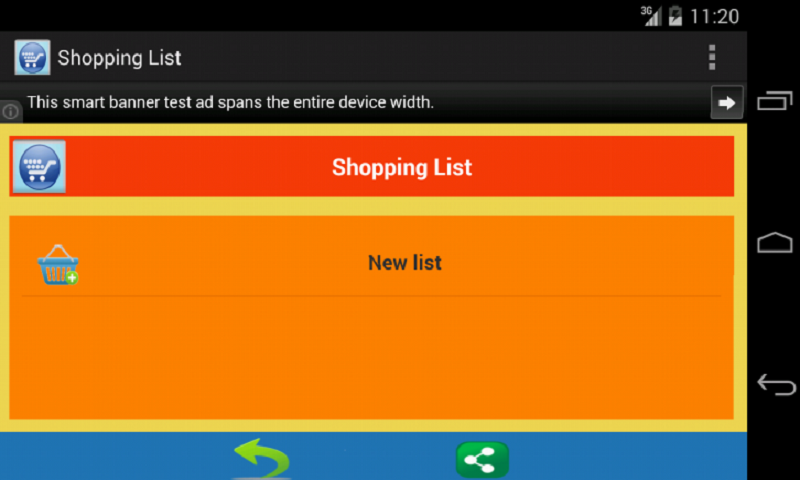Screen dimensions: 800x480
Task: Tap the green curved back arrow
Action: [262, 458]
